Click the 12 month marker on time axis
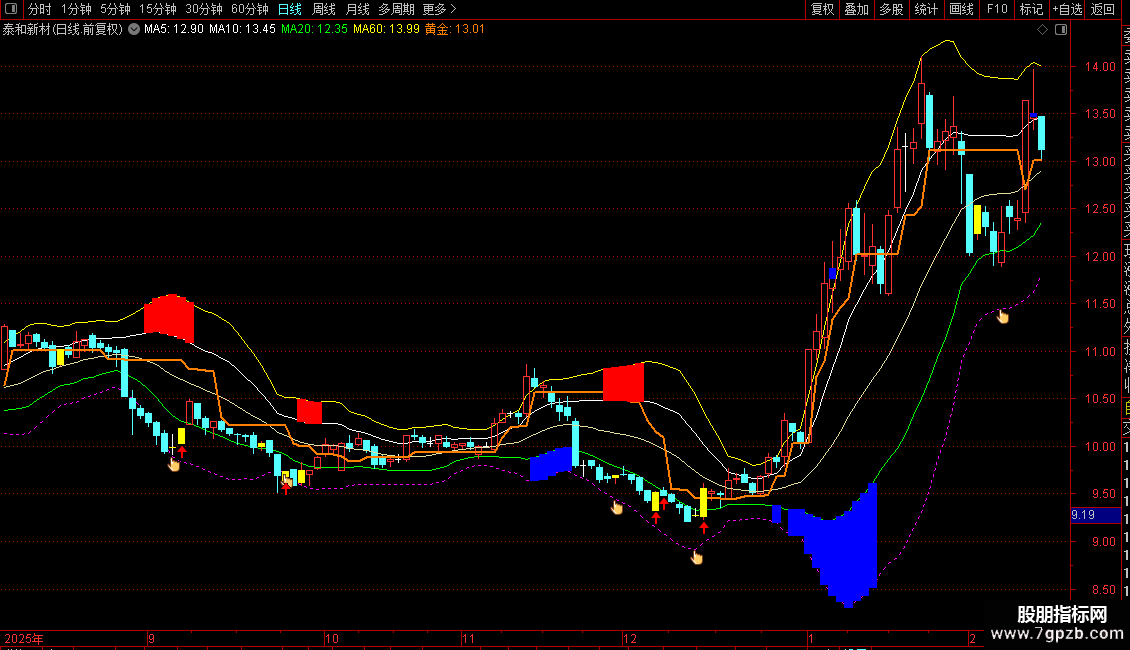1130x650 pixels. click(x=630, y=638)
